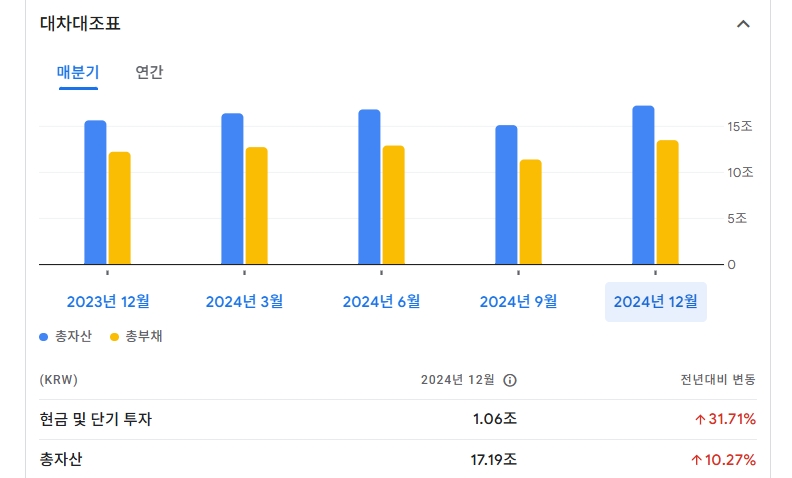This screenshot has width=792, height=478.
Task: Click the yellow 총부채 bar for 2024년 9월
Action: click(x=530, y=212)
